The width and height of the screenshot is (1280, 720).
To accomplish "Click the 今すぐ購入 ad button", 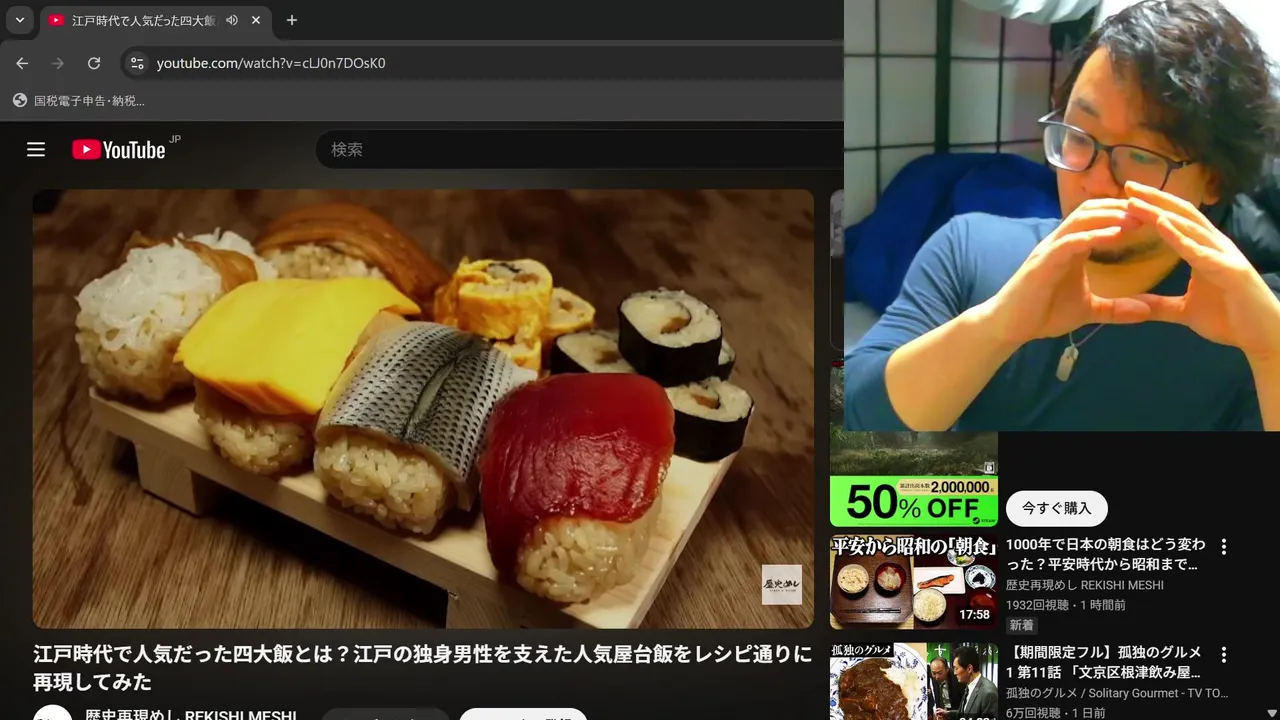I will click(x=1056, y=508).
